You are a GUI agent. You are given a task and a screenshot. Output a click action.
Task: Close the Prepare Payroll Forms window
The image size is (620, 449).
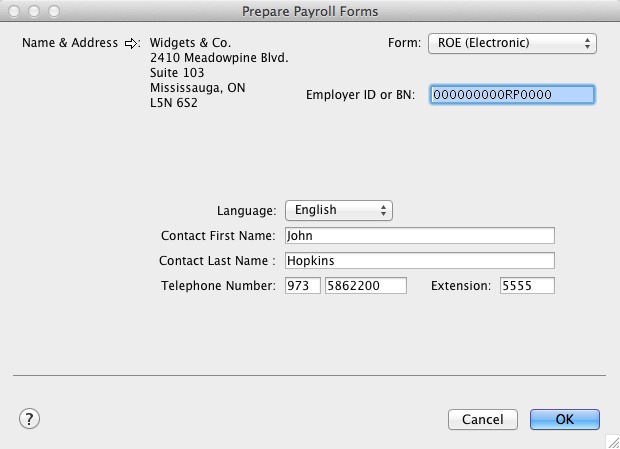[x=13, y=11]
